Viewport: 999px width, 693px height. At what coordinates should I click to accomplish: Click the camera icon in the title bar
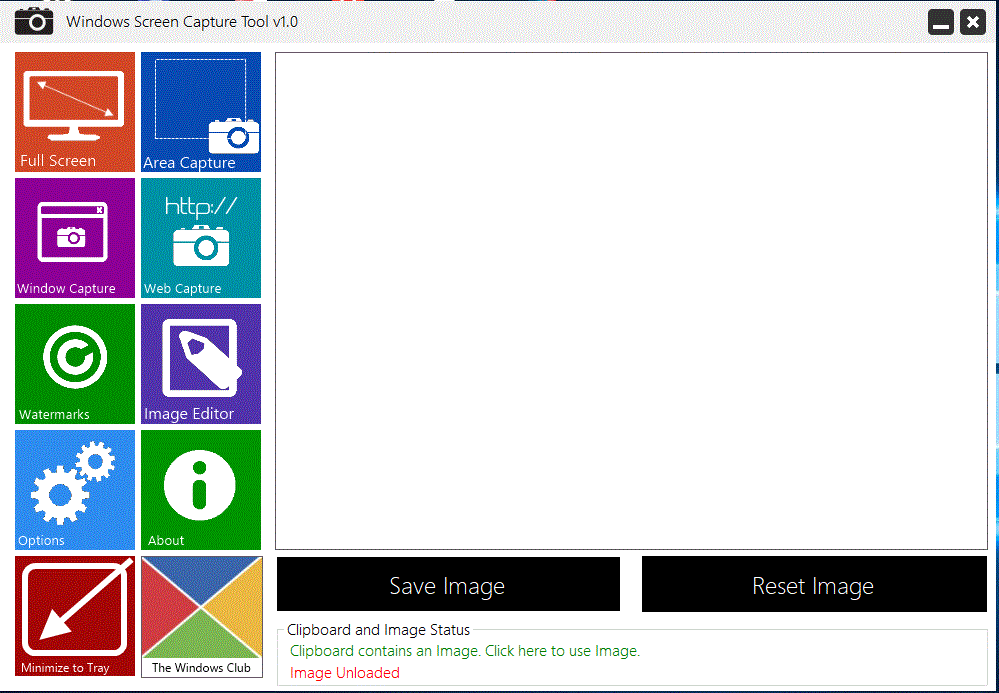pyautogui.click(x=33, y=21)
